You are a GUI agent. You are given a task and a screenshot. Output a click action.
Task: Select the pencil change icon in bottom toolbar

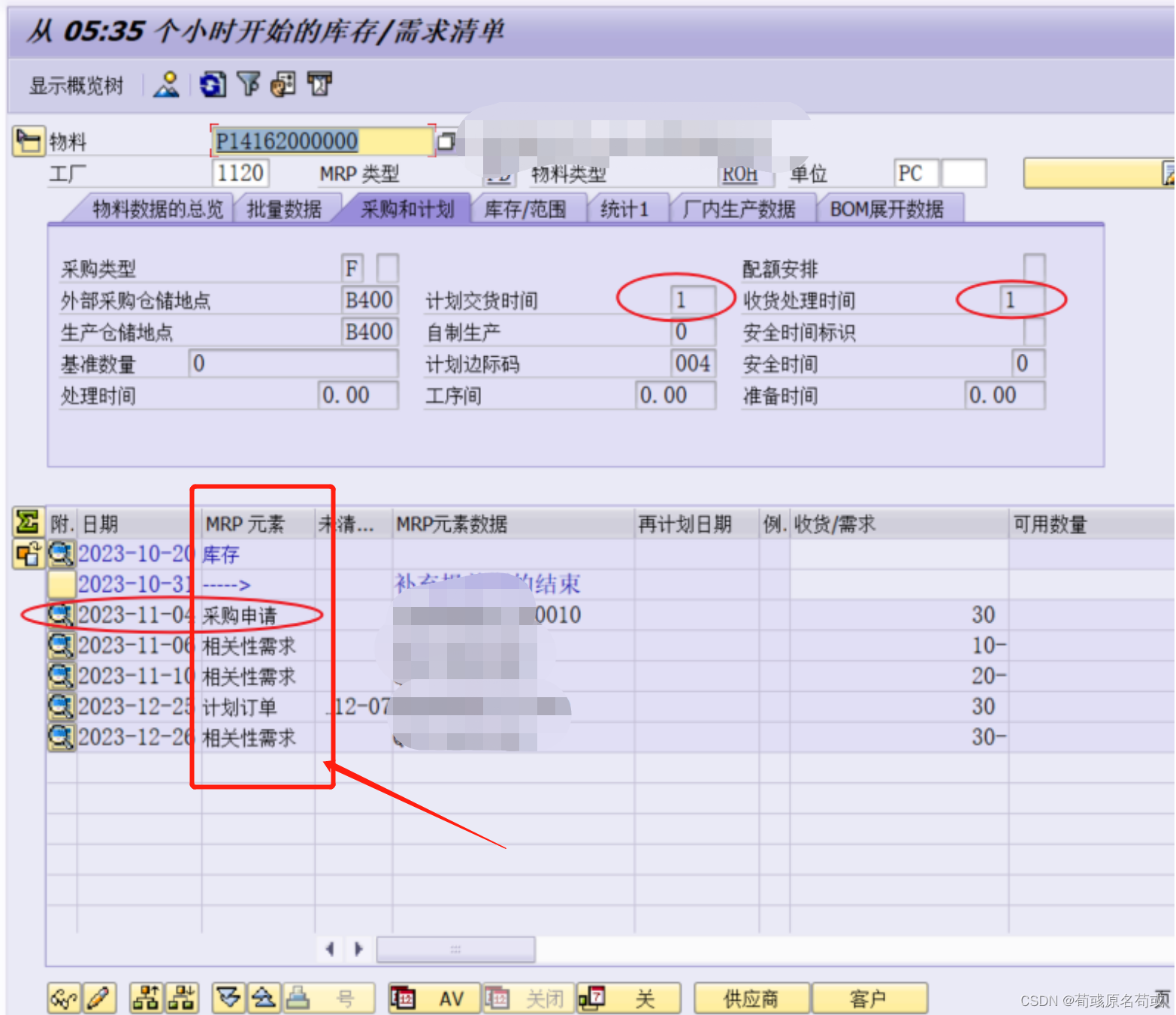98,998
